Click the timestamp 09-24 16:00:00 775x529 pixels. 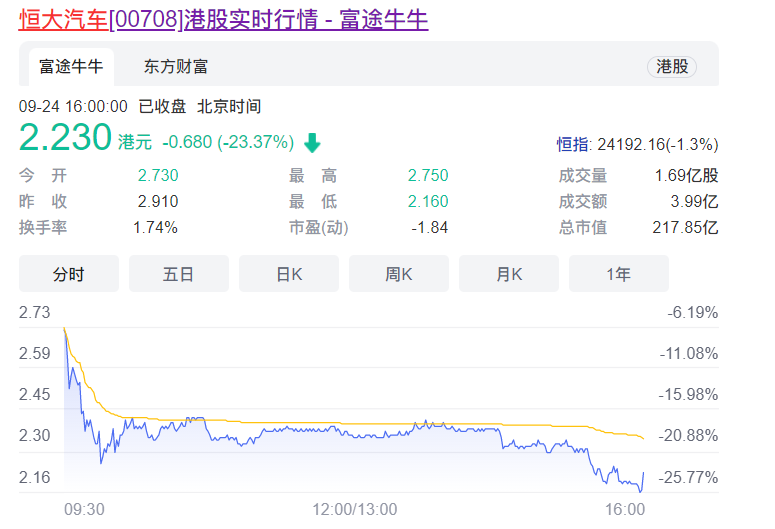73,107
